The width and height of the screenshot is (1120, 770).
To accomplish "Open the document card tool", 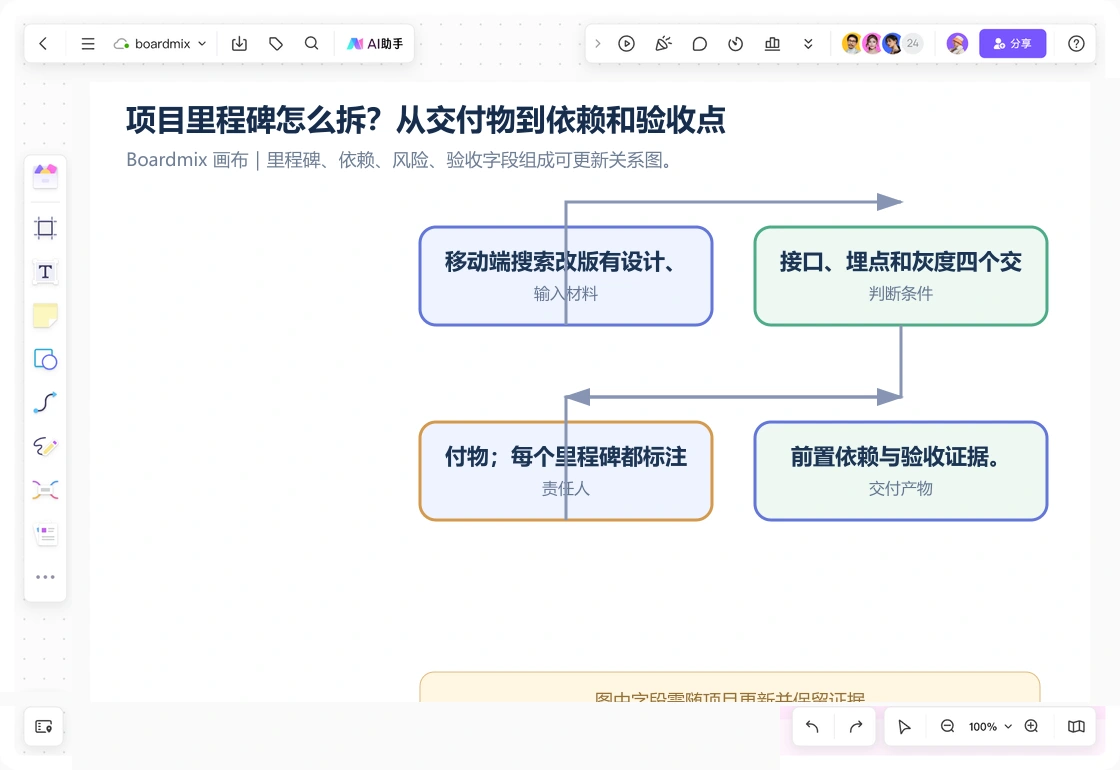I will pos(45,534).
